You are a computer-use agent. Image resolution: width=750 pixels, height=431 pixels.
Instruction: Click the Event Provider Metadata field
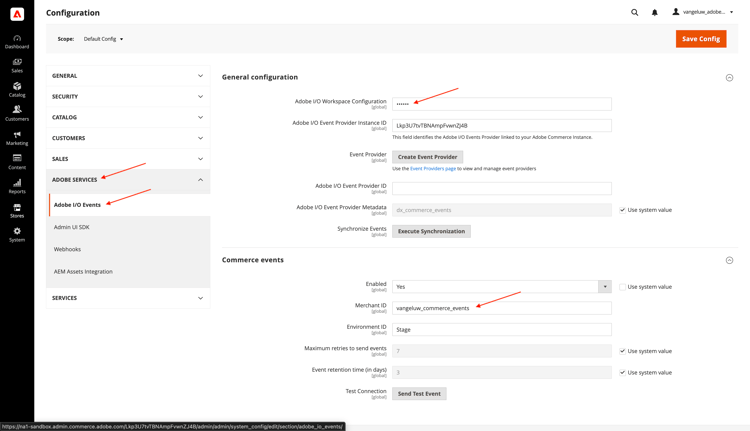pos(502,210)
